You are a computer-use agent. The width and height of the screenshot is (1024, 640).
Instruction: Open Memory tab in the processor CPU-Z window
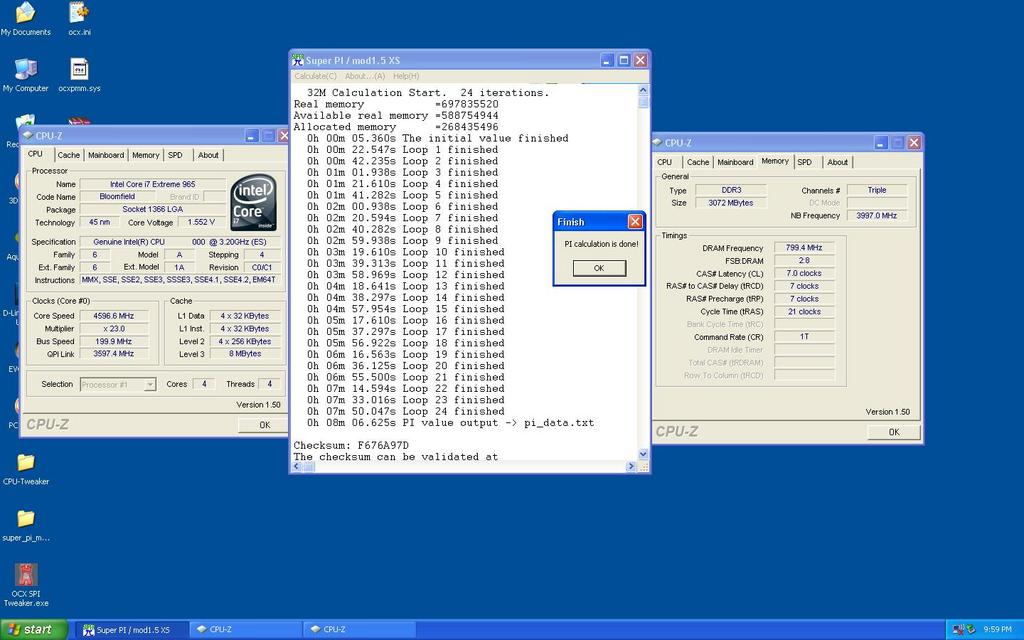point(146,155)
